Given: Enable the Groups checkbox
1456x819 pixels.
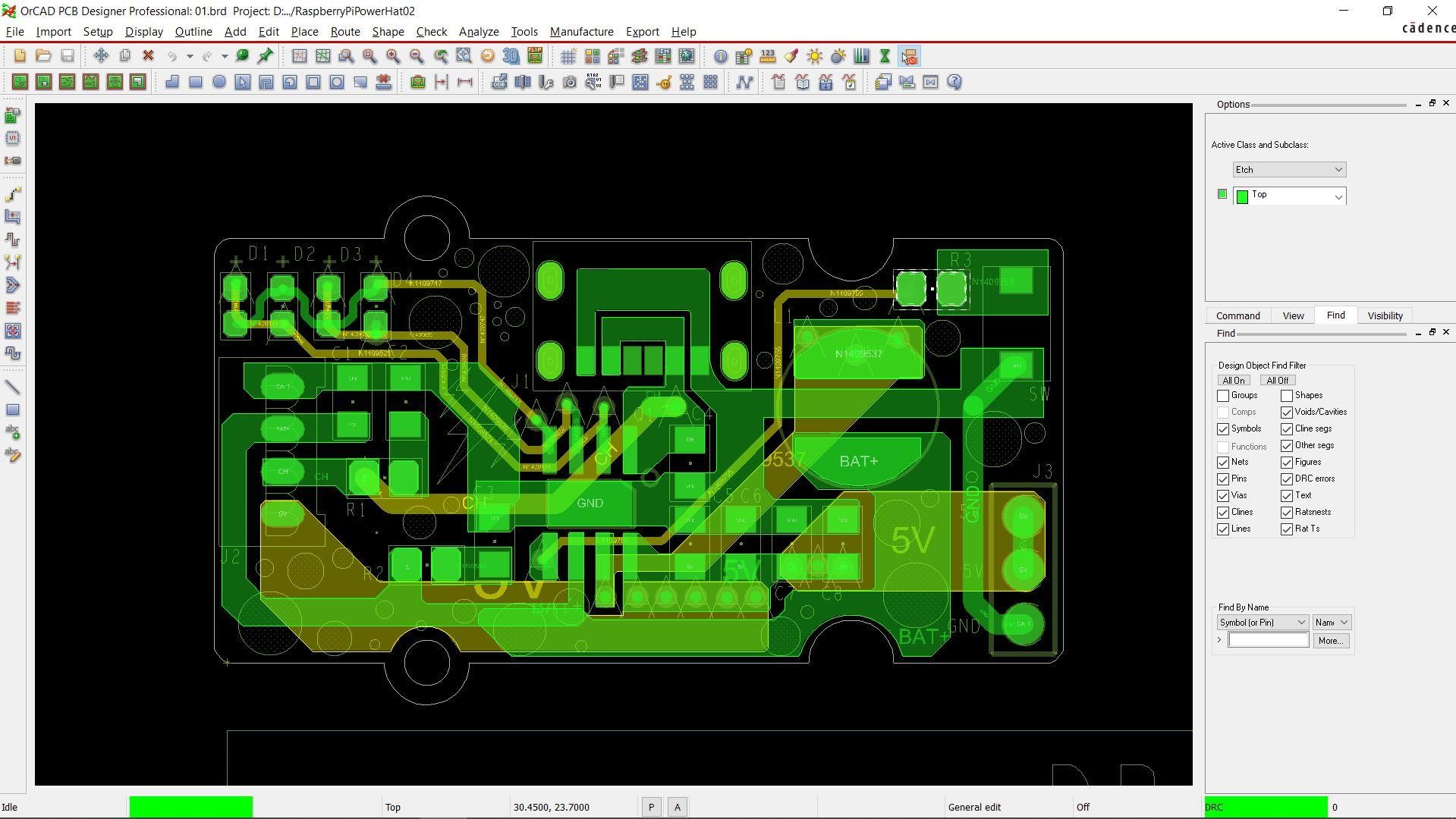Looking at the screenshot, I should (1223, 396).
